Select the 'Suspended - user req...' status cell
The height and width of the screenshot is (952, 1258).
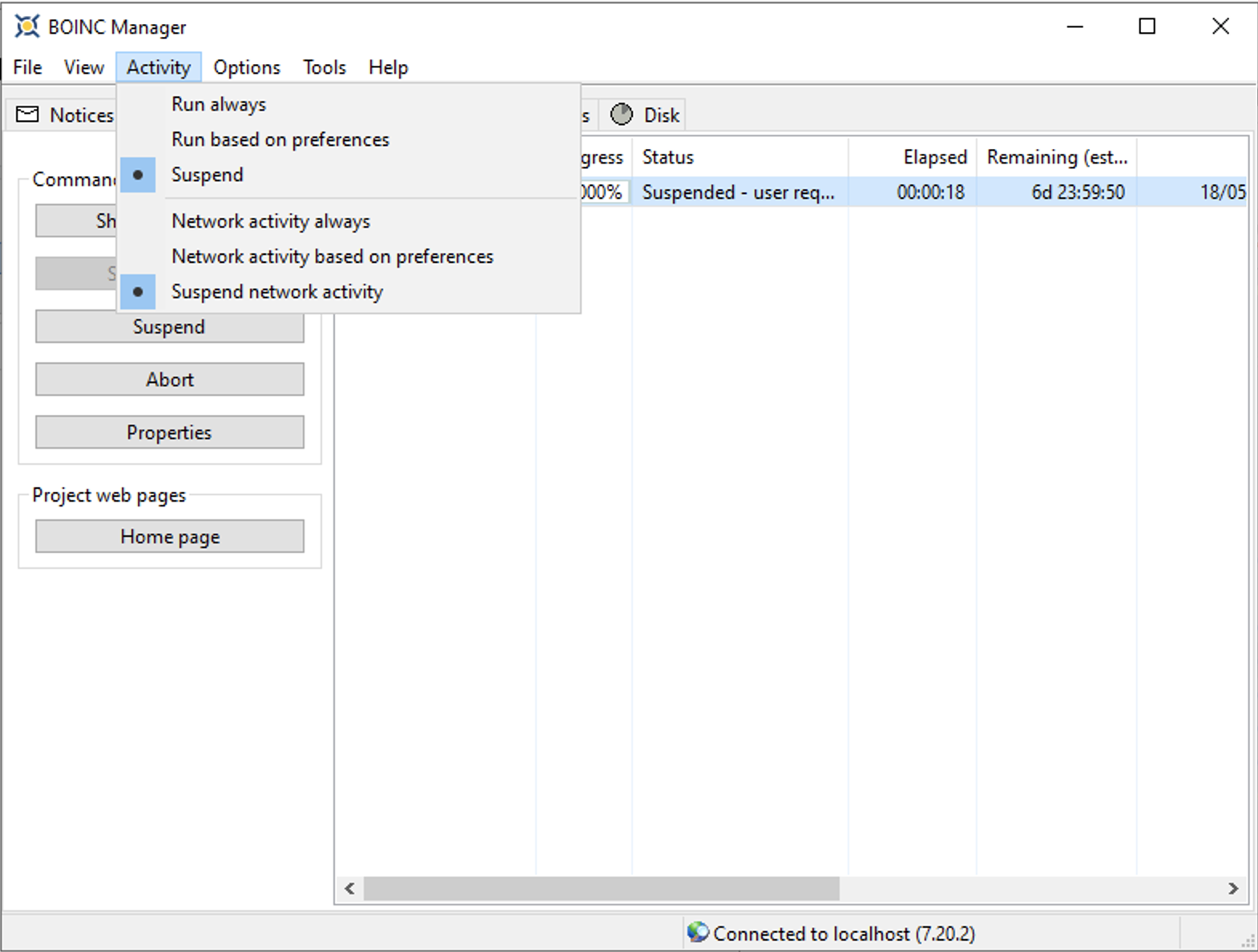pos(739,192)
